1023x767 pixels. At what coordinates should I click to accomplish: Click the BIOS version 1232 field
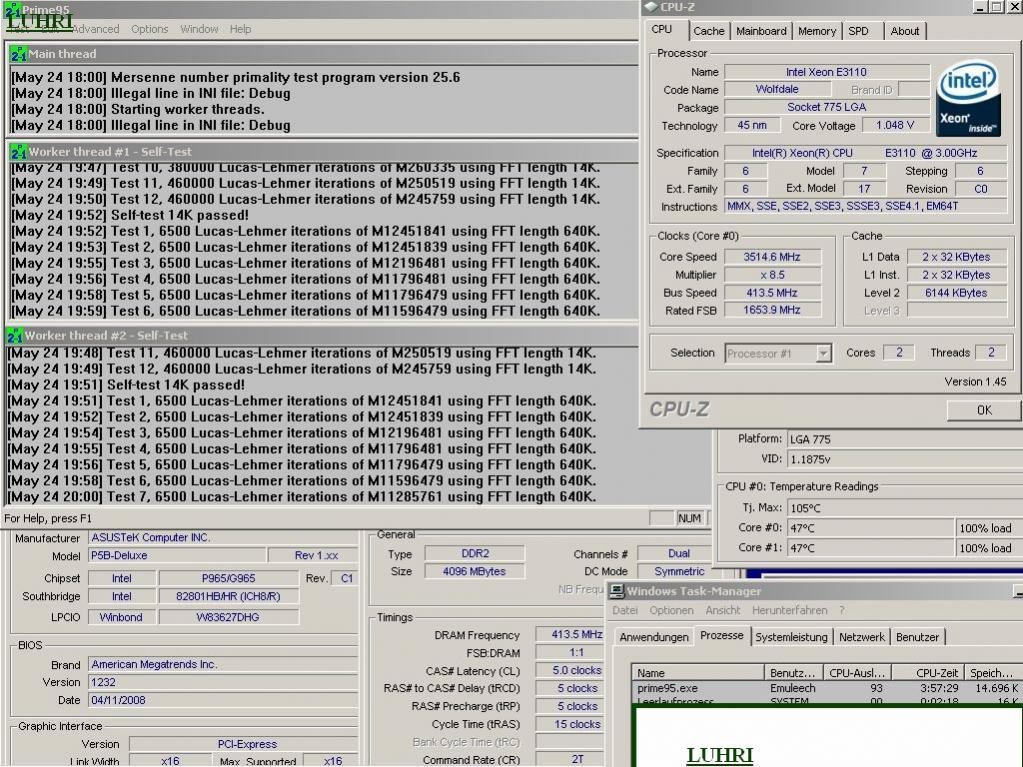(222, 682)
